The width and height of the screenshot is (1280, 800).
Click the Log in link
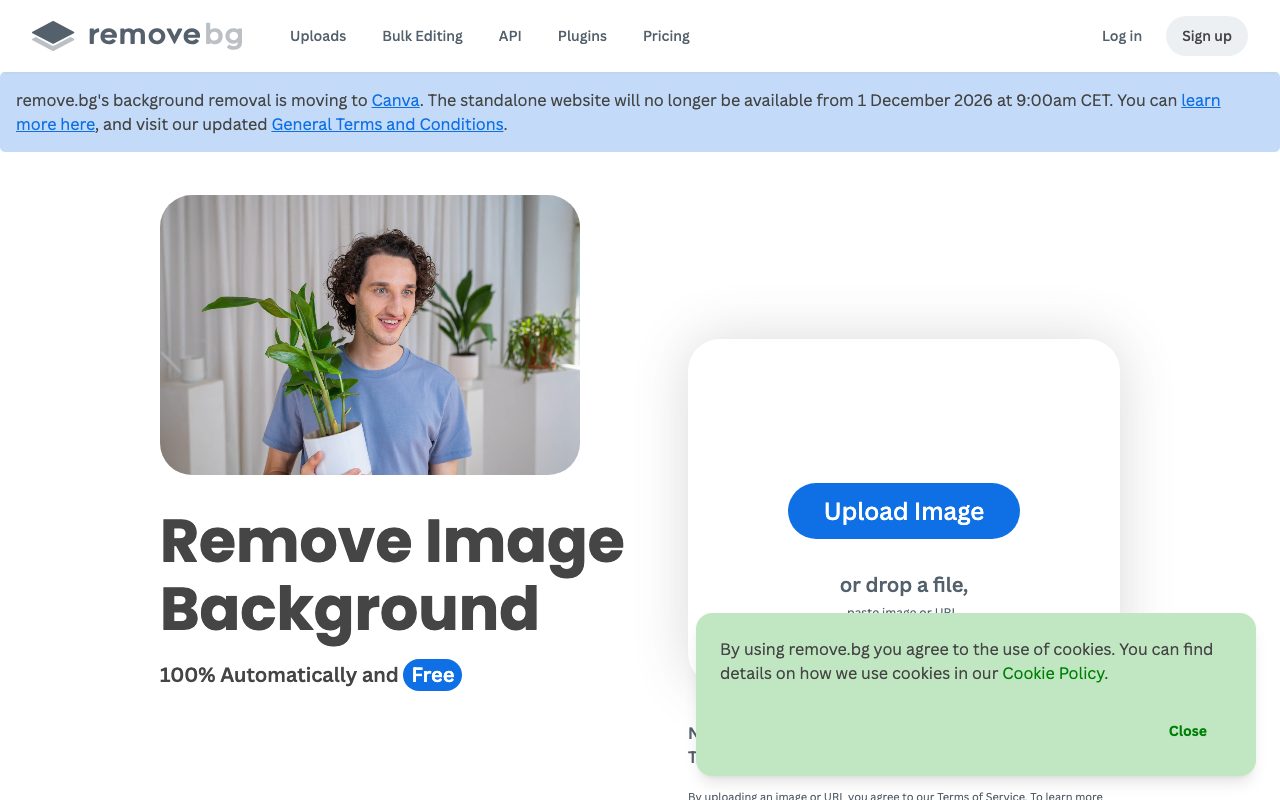click(x=1122, y=36)
